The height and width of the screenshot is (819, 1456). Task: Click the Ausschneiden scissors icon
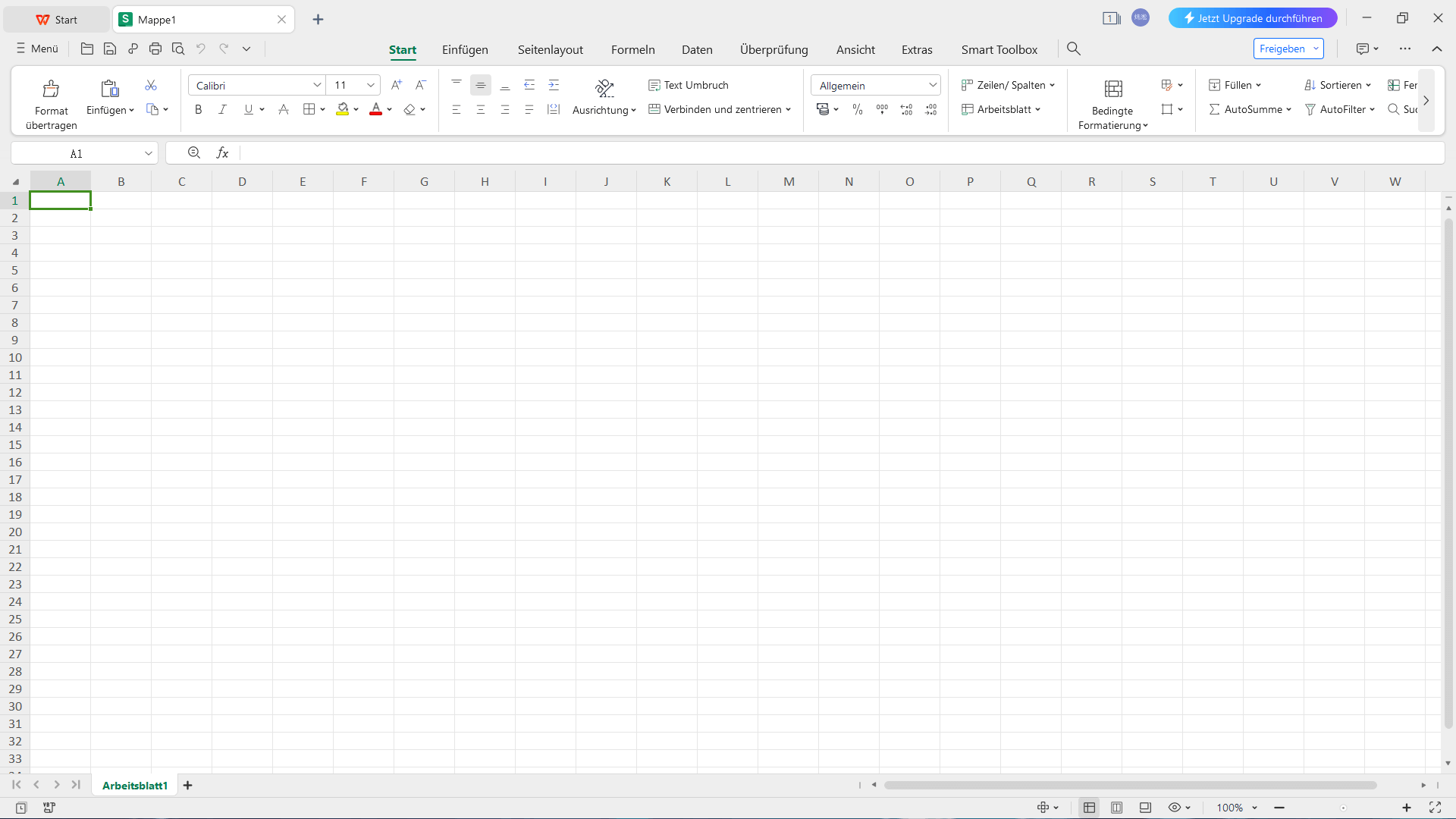click(151, 85)
